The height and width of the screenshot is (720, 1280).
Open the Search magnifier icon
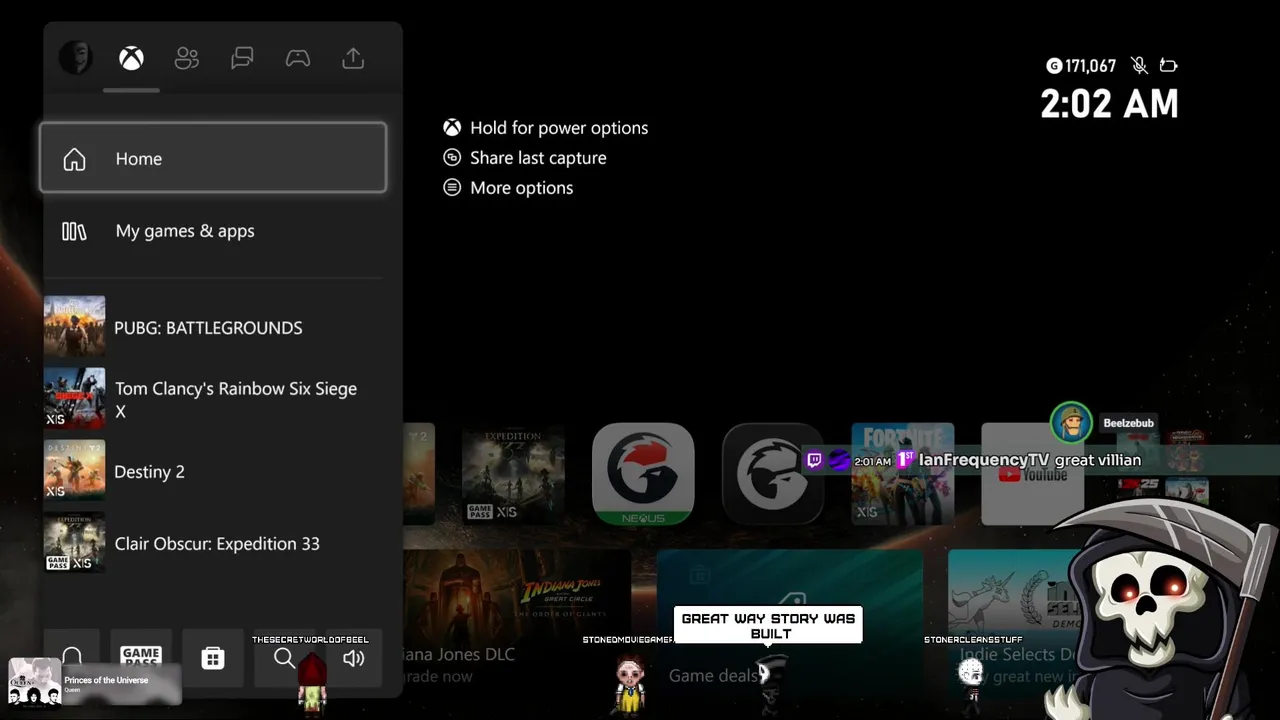[x=284, y=658]
